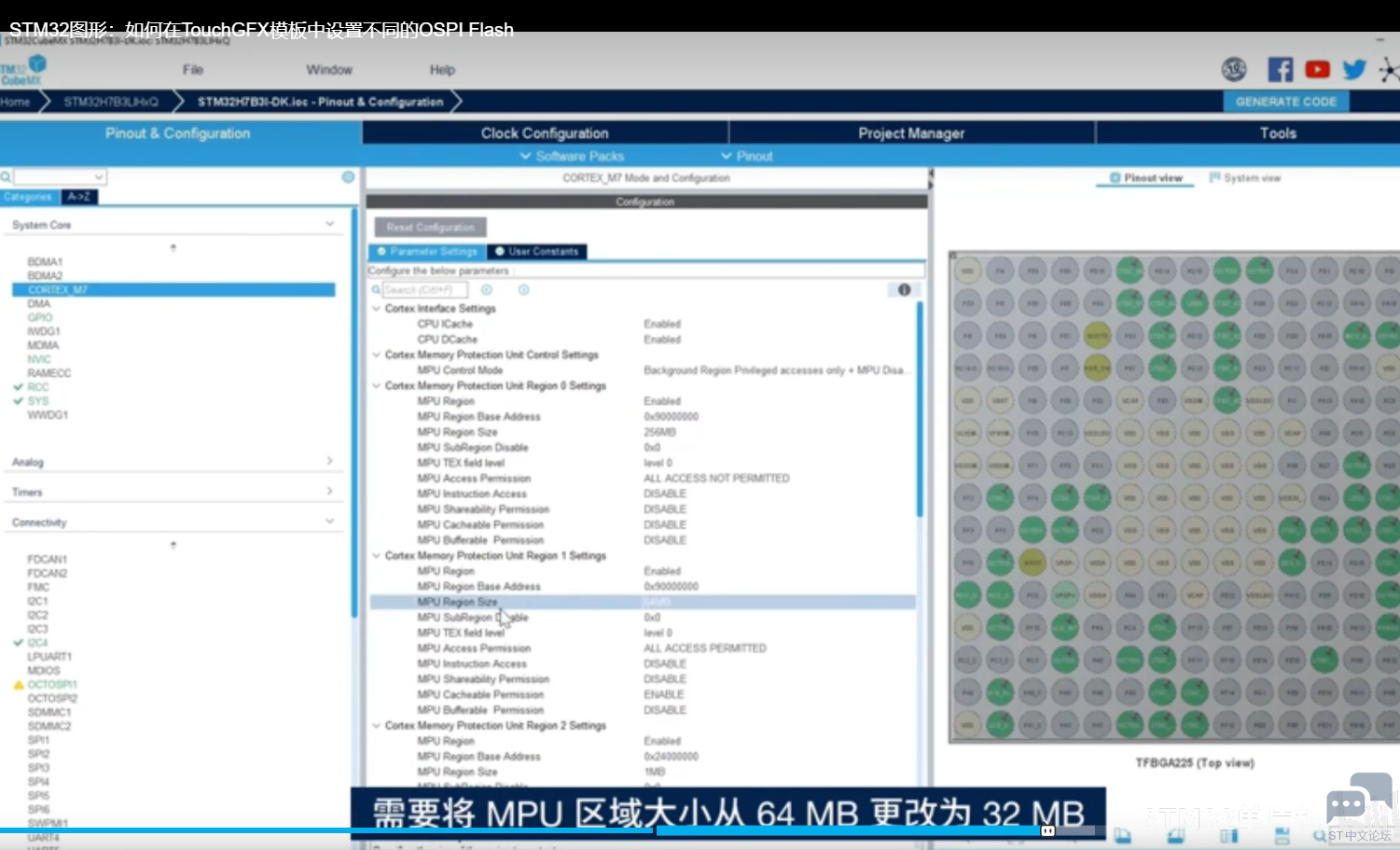Click the video progress bar handle
The width and height of the screenshot is (1400, 850).
click(x=1047, y=830)
